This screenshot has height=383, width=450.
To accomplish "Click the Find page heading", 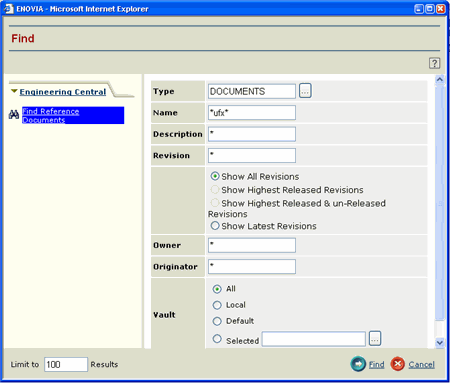I will [23, 38].
